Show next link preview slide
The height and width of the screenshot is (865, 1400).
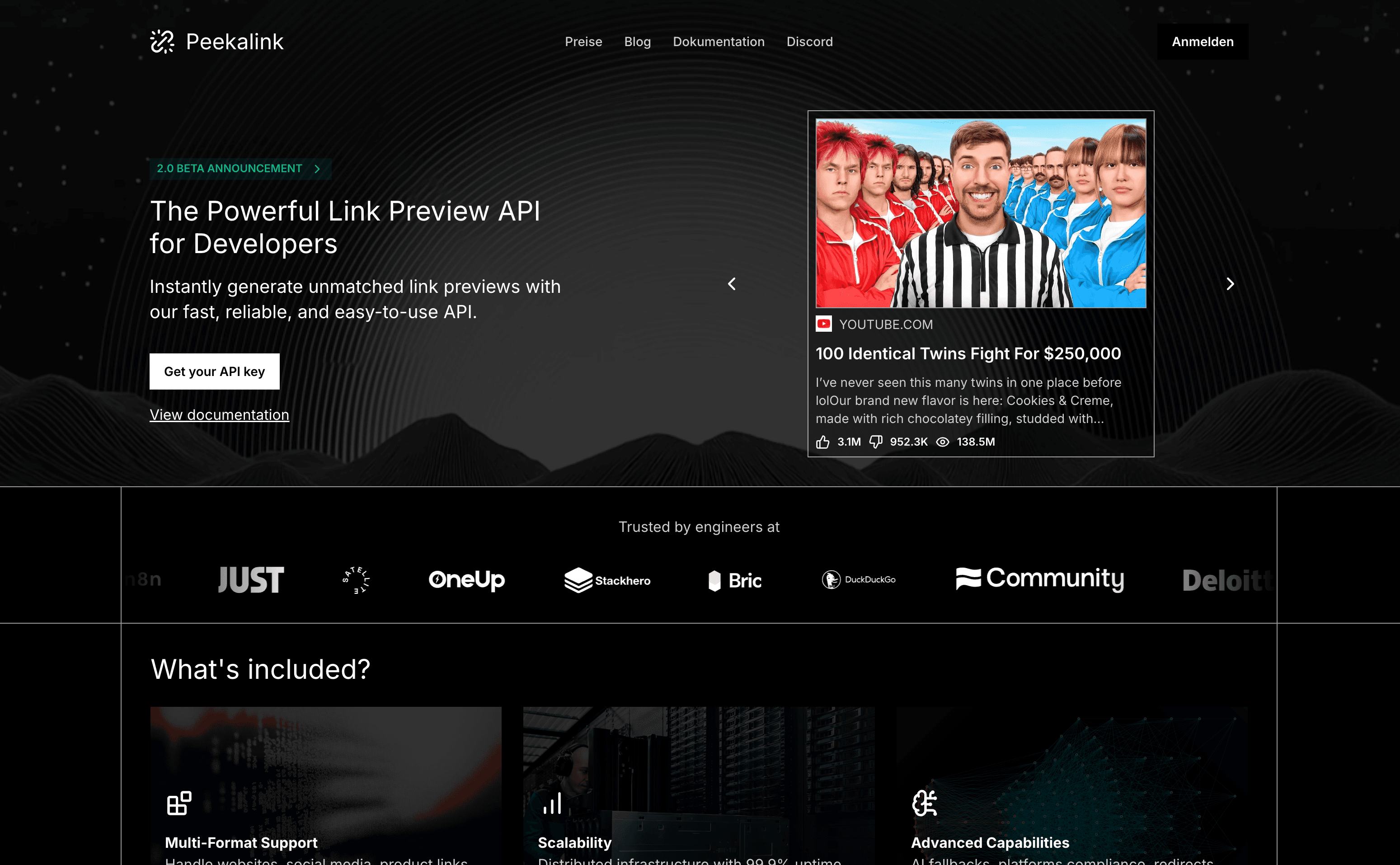pos(1230,284)
